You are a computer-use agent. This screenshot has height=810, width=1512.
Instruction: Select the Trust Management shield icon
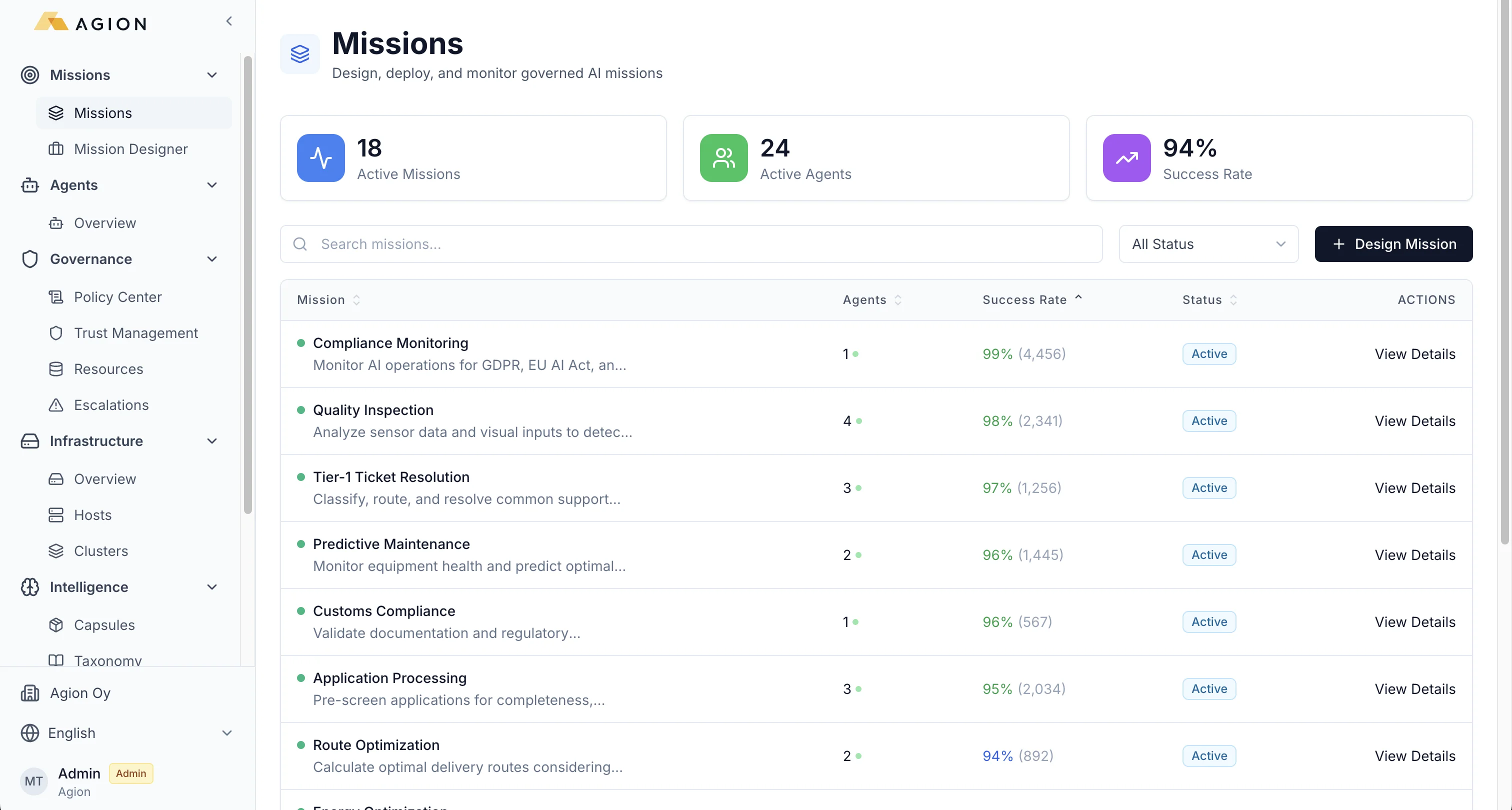[x=56, y=333]
